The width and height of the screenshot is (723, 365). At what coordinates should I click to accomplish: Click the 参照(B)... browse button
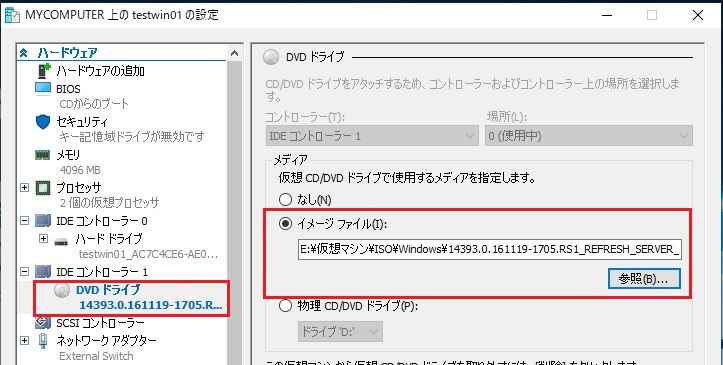tap(644, 279)
